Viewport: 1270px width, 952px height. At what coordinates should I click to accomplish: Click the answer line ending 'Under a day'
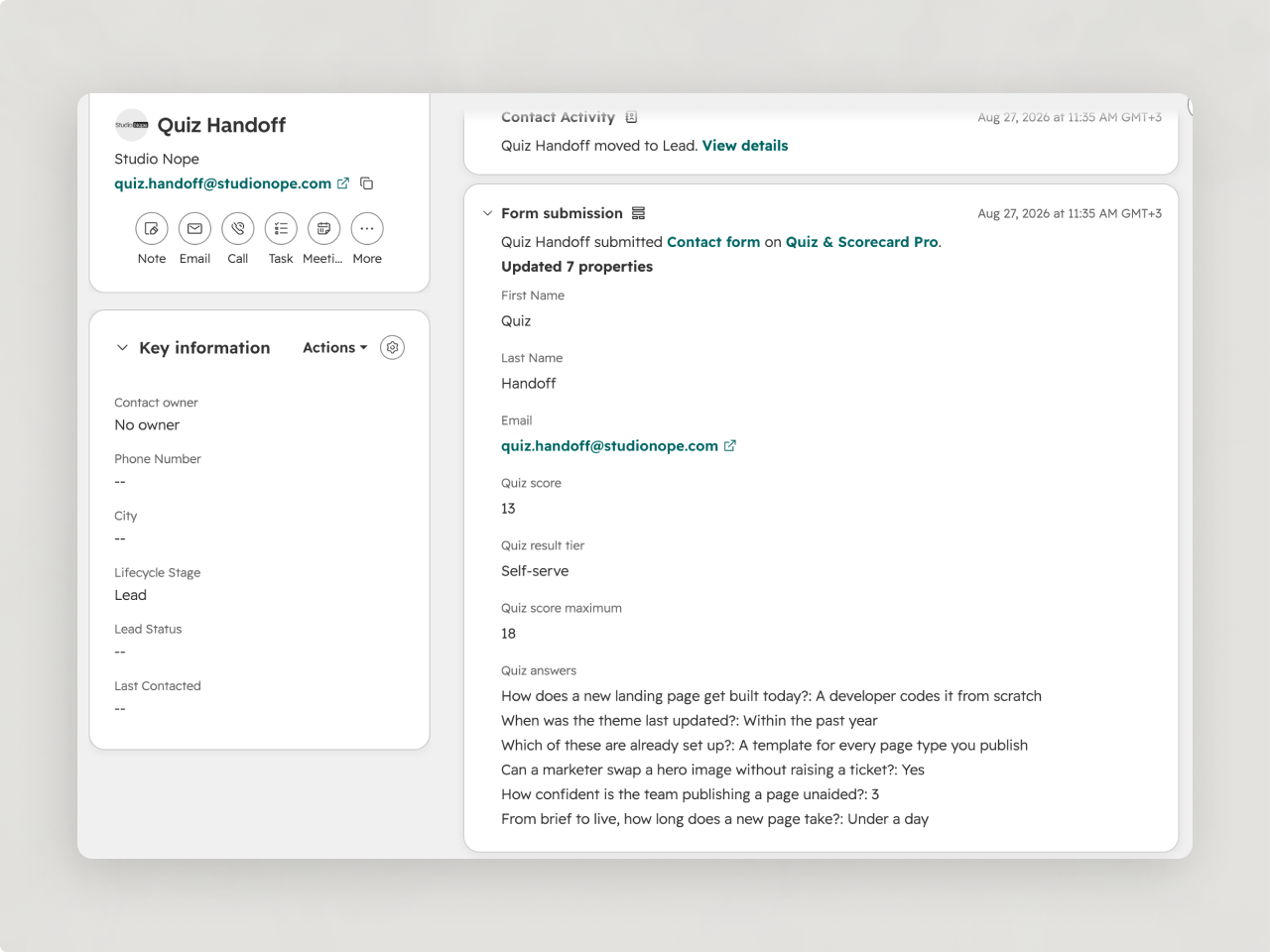(714, 819)
